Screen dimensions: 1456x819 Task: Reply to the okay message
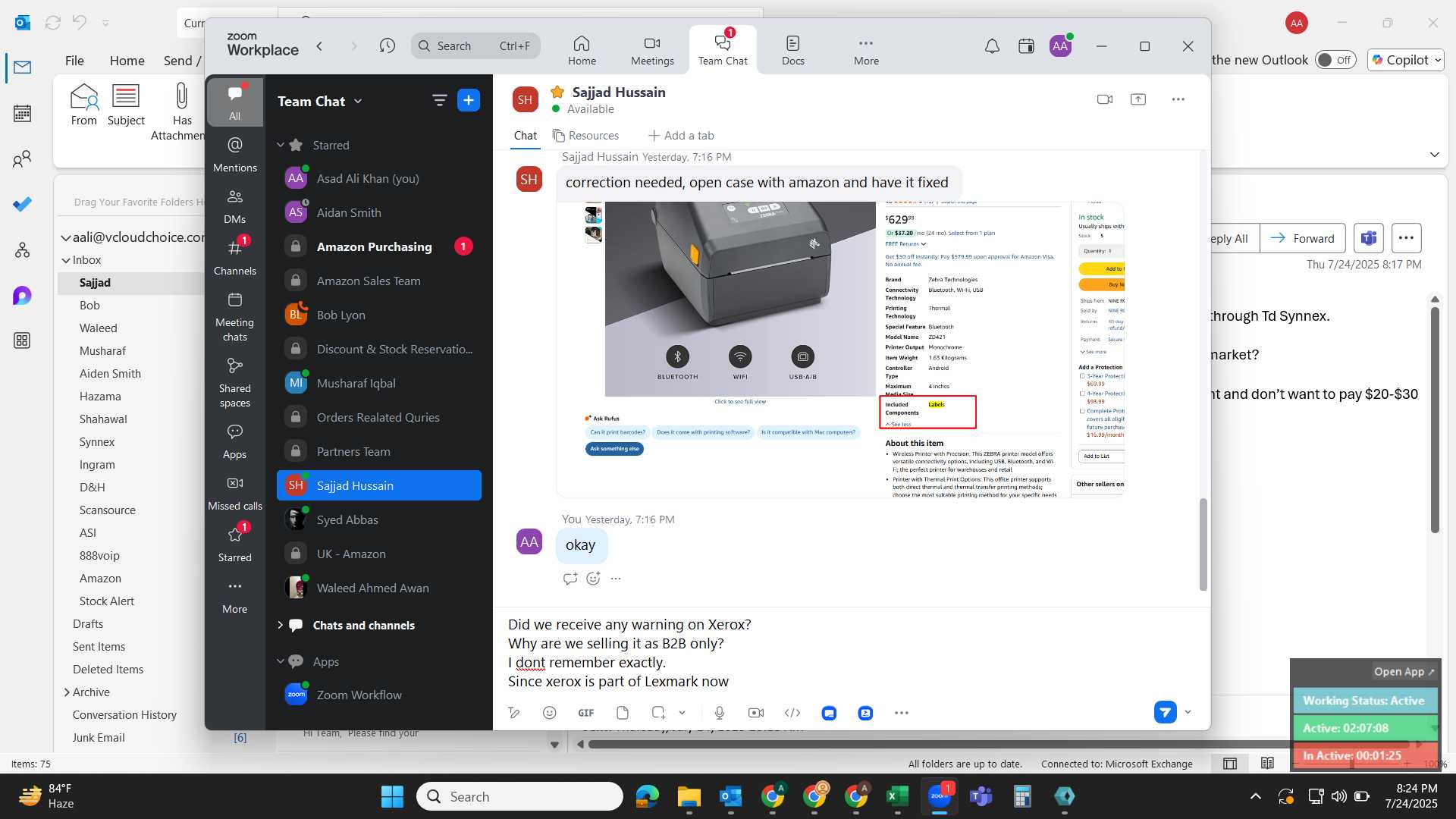point(570,579)
